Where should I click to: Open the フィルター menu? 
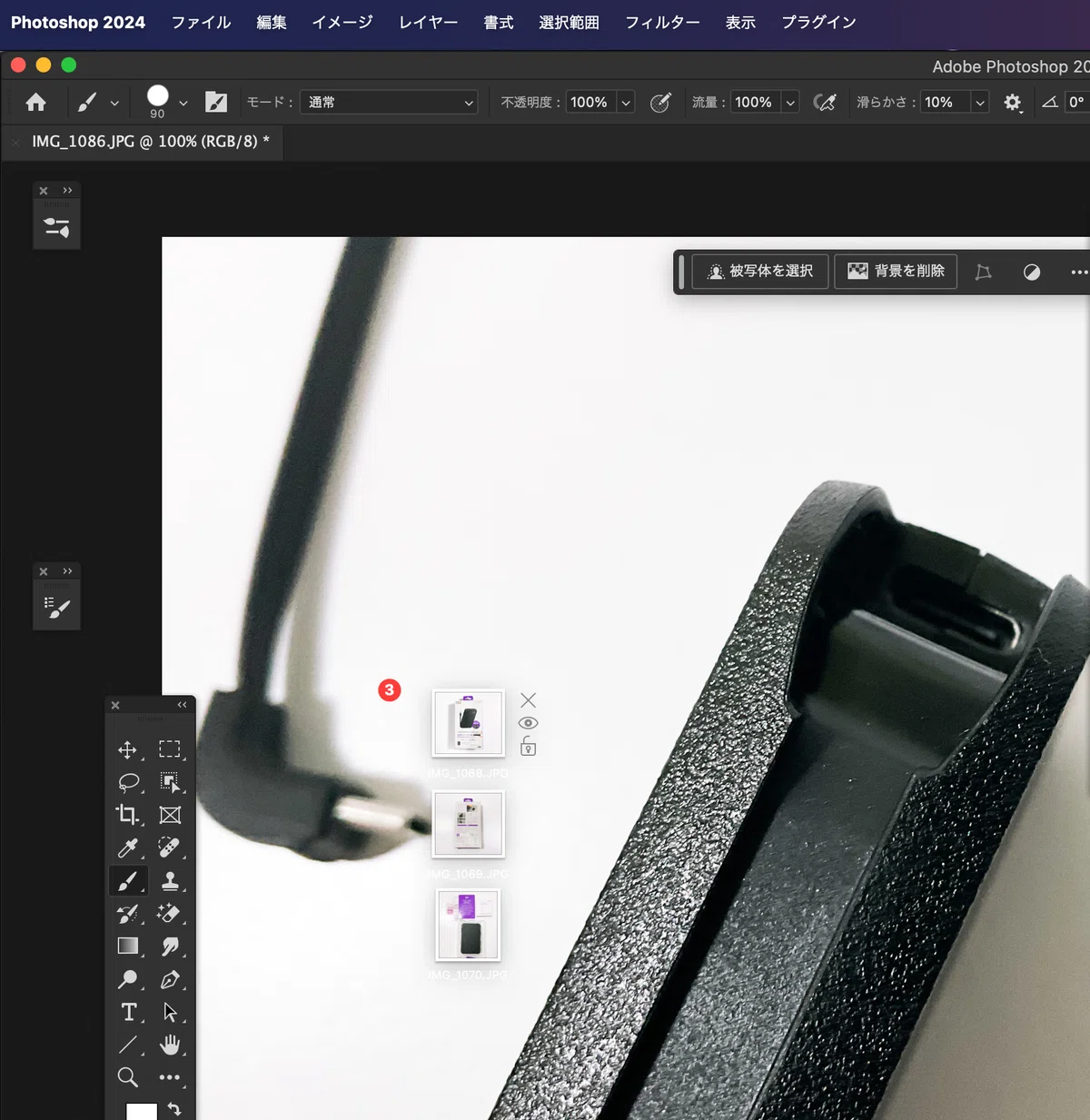tap(662, 23)
